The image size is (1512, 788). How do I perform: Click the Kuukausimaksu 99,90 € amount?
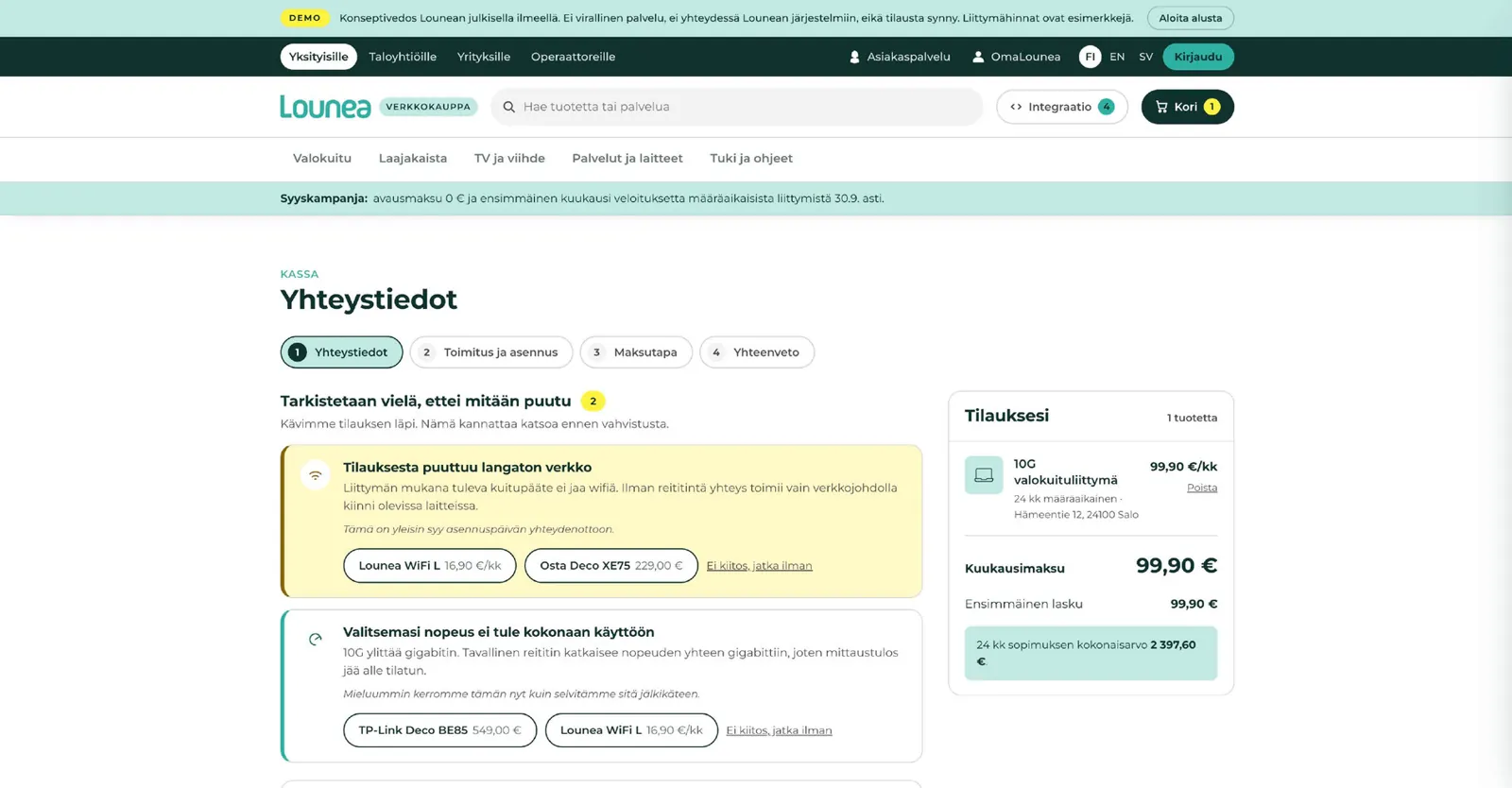point(1177,566)
